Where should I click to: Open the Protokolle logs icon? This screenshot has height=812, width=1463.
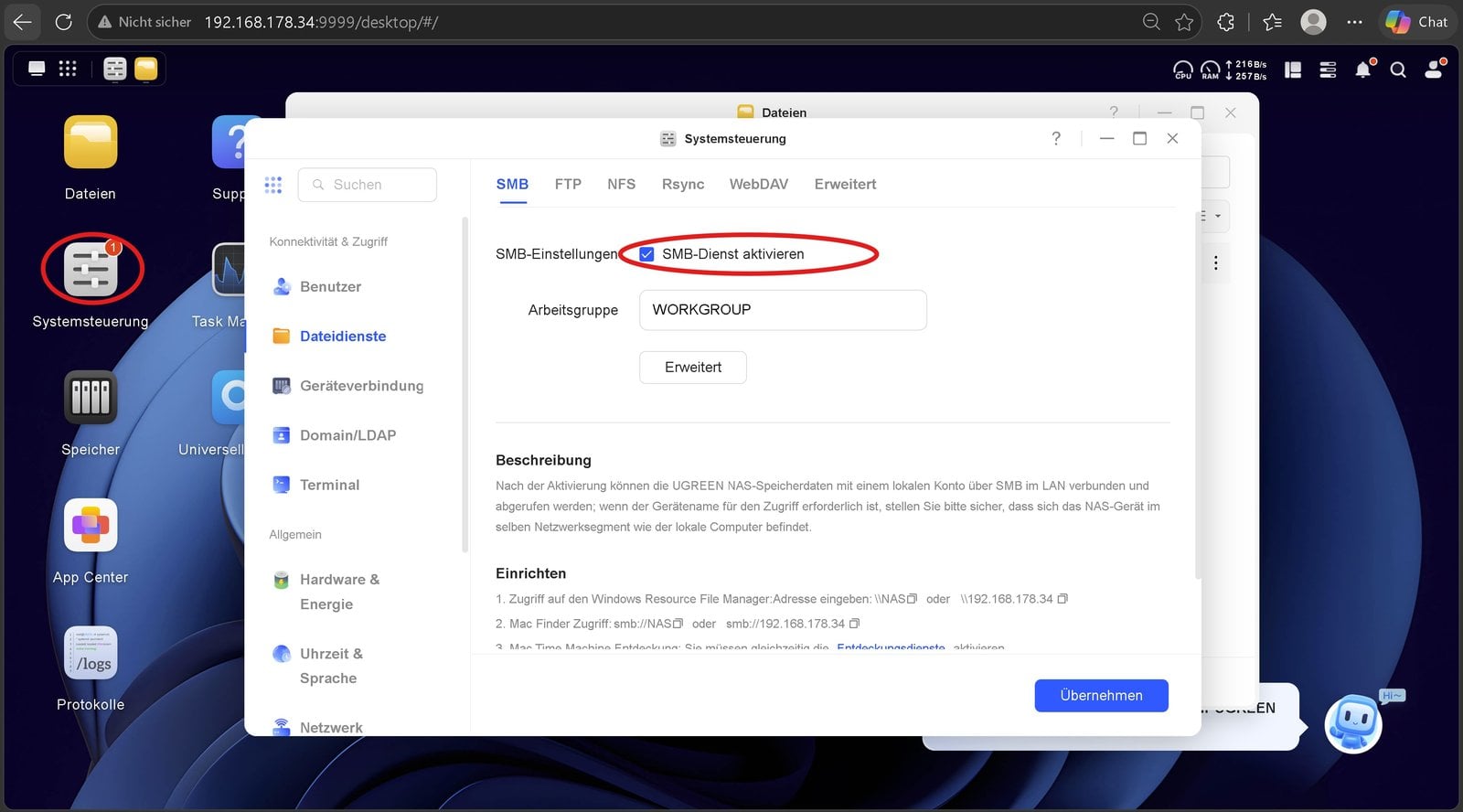(x=91, y=653)
